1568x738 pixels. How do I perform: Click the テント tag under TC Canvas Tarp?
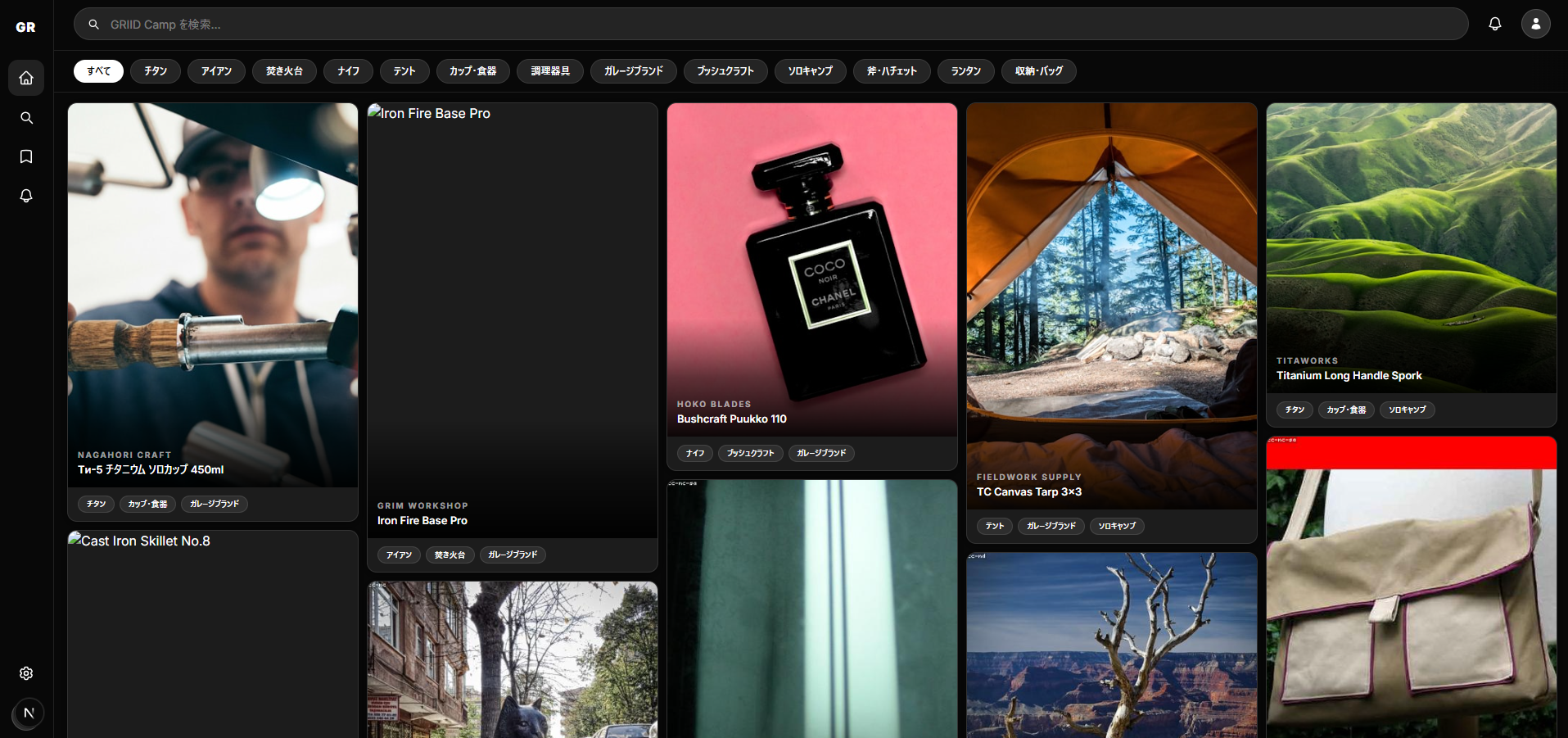click(x=994, y=526)
